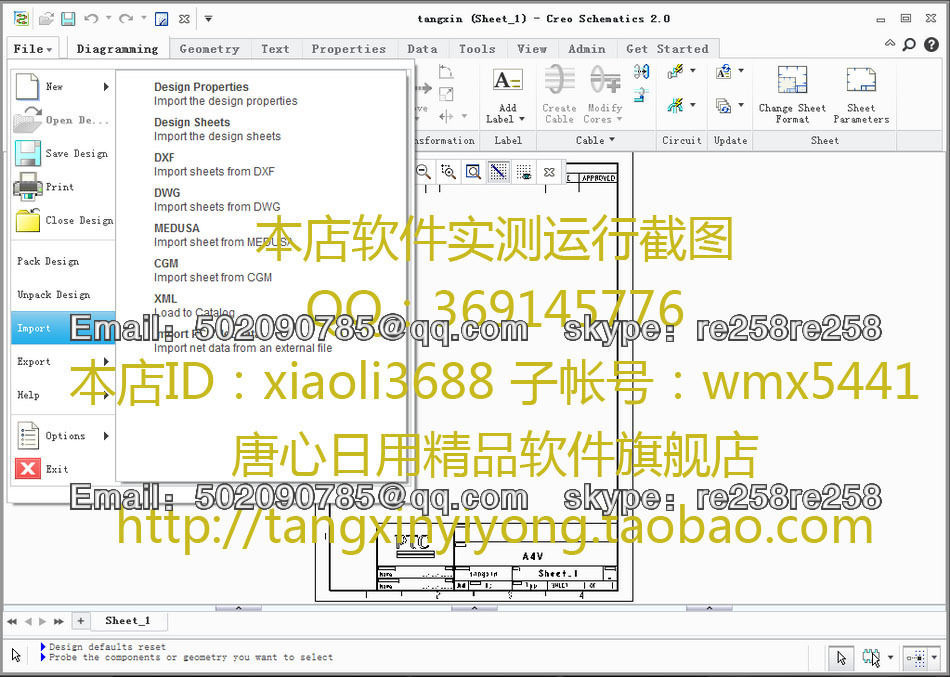This screenshot has height=677, width=950.
Task: Click the Zoom Area icon in view toolbar
Action: [473, 172]
